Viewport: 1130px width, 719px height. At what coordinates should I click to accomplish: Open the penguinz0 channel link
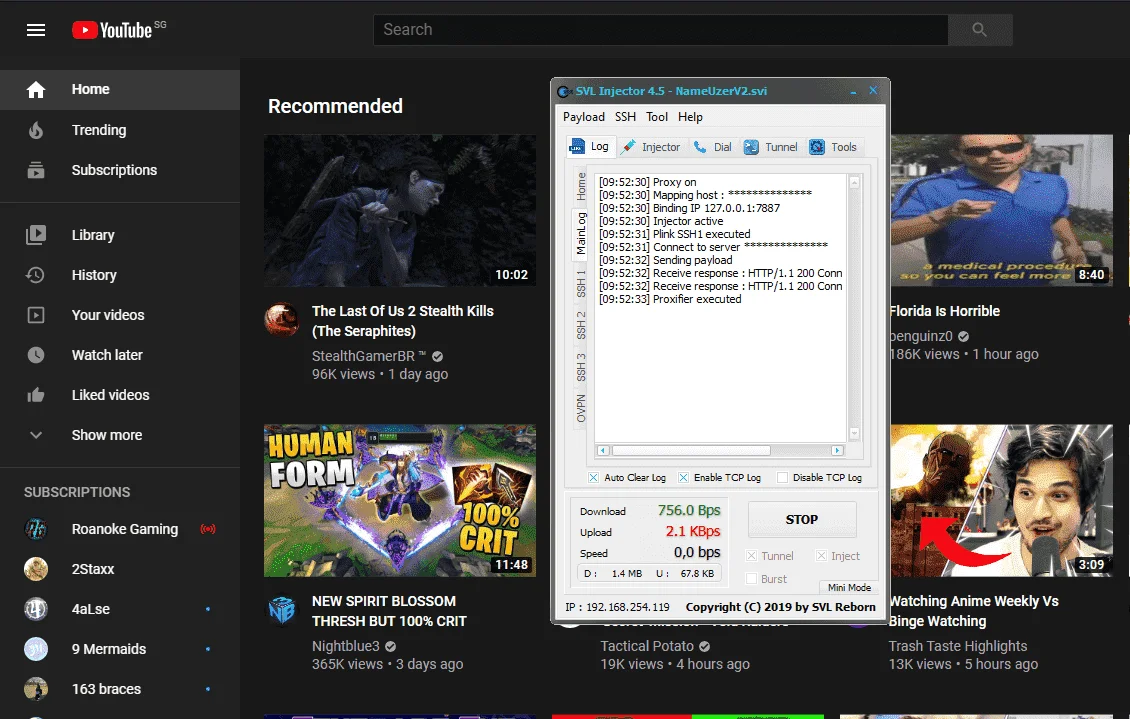tap(921, 336)
